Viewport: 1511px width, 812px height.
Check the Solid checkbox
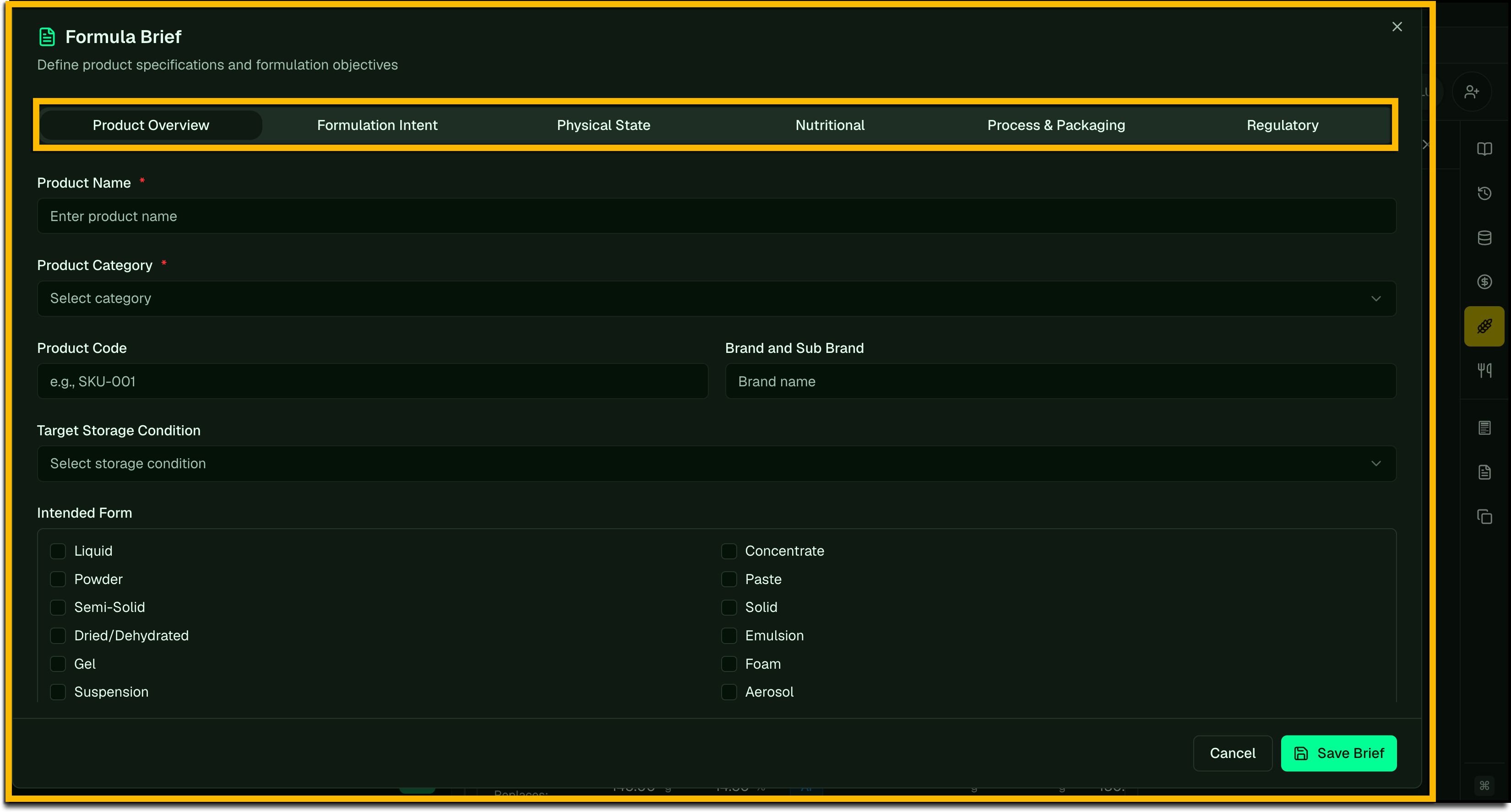(728, 607)
